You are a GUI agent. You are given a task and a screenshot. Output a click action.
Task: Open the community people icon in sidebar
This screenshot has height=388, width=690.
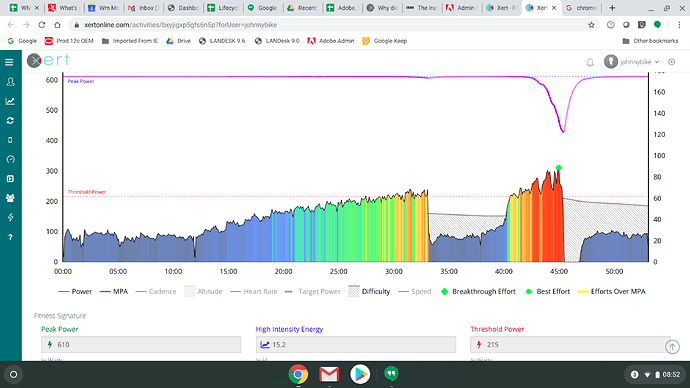[10, 198]
